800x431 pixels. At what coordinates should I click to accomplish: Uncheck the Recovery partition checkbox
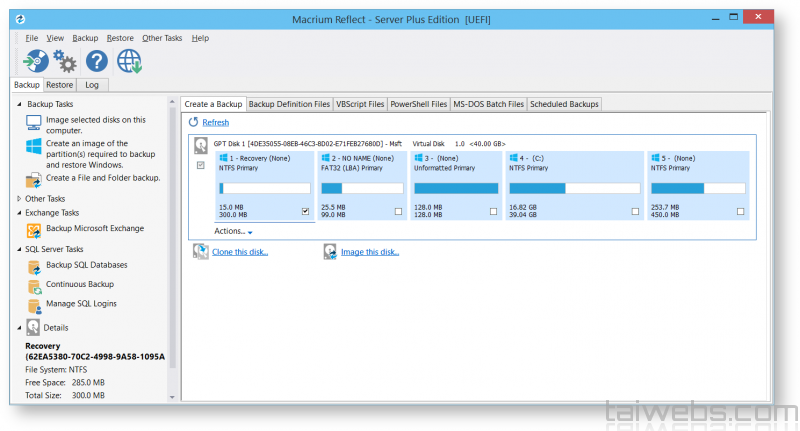point(305,211)
